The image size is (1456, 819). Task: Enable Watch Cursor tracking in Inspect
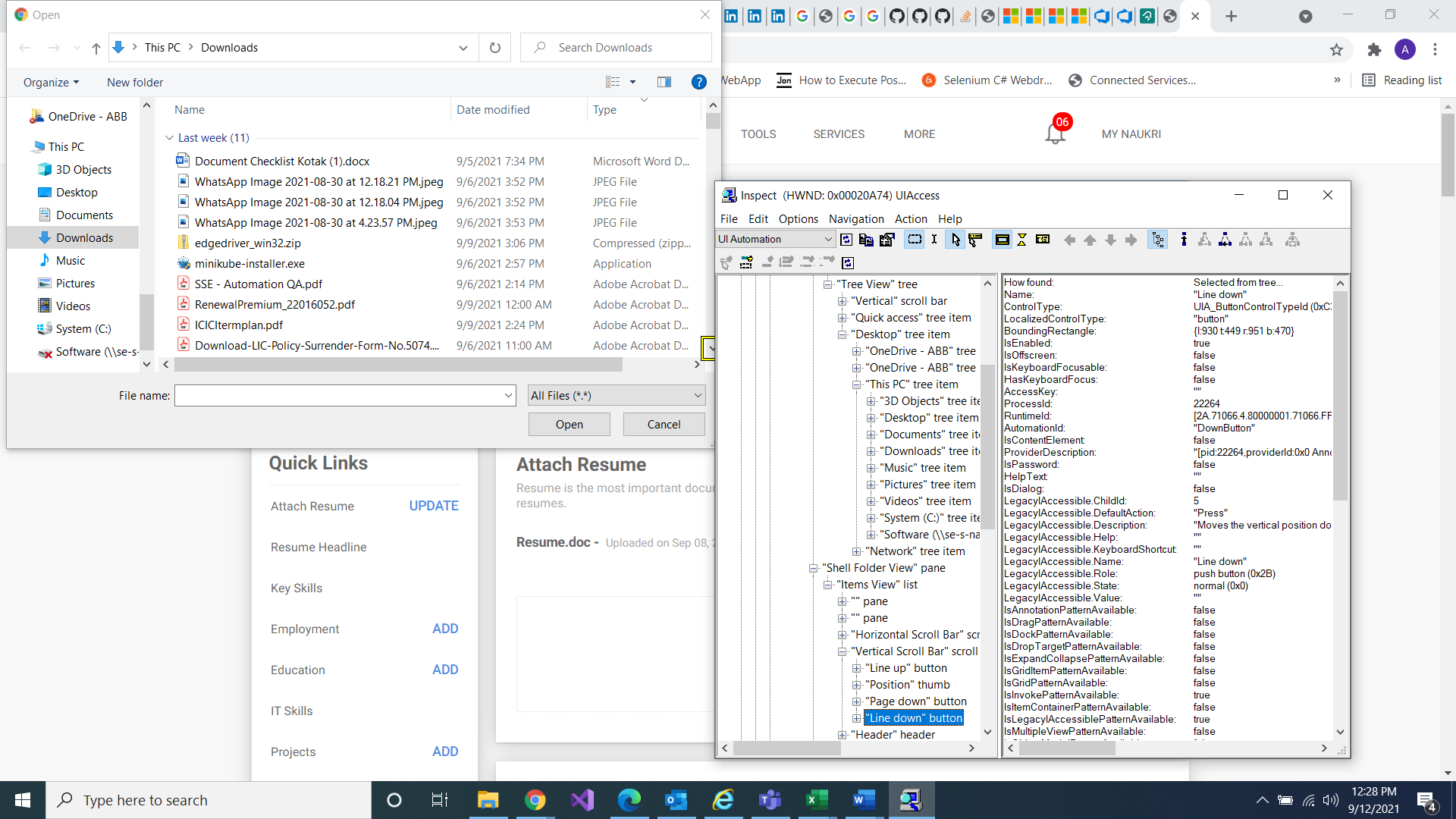tap(955, 240)
